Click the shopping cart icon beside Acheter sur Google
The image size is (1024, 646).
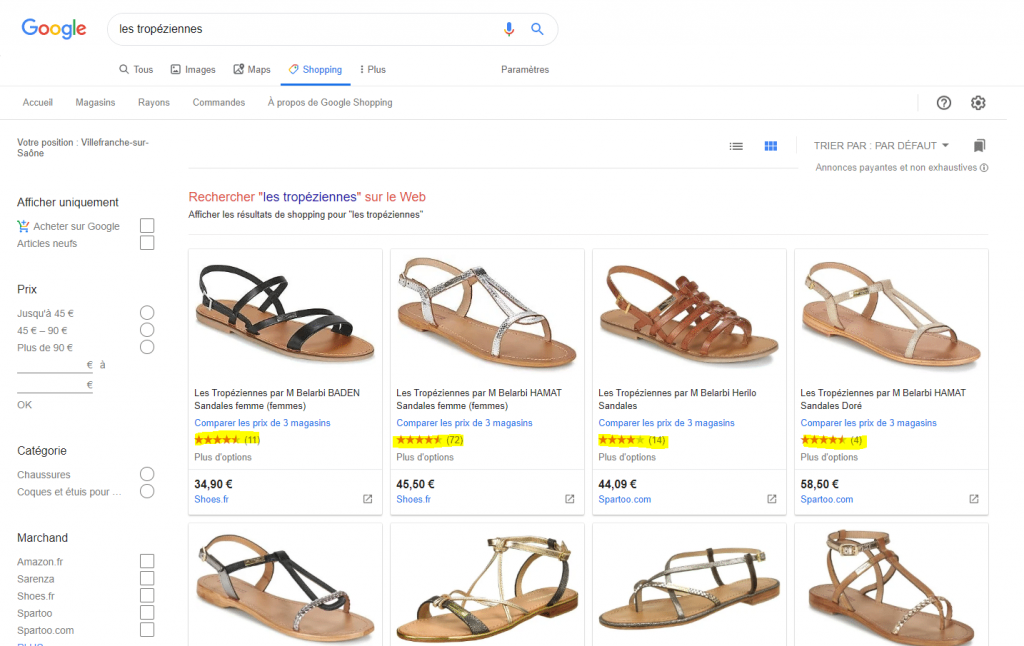pyautogui.click(x=24, y=226)
